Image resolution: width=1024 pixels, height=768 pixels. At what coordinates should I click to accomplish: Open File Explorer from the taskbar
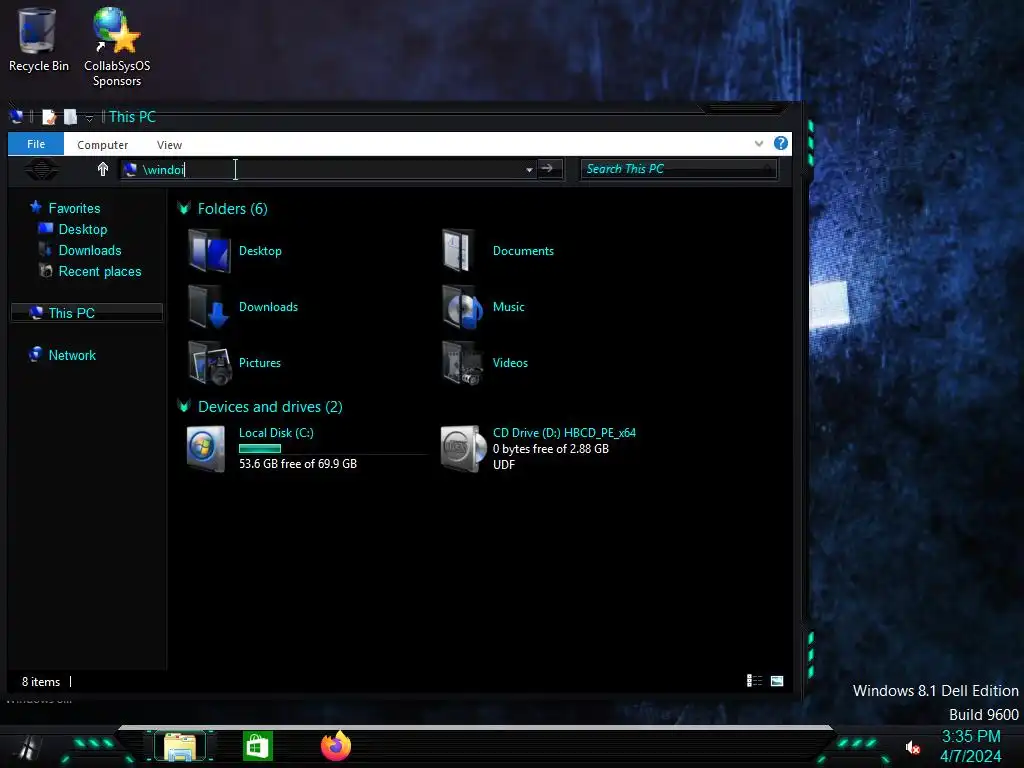point(180,747)
